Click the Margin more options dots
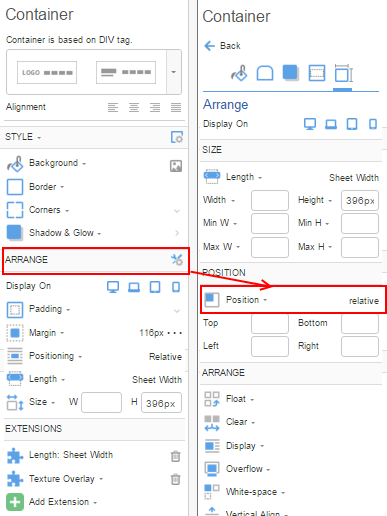 point(175,333)
